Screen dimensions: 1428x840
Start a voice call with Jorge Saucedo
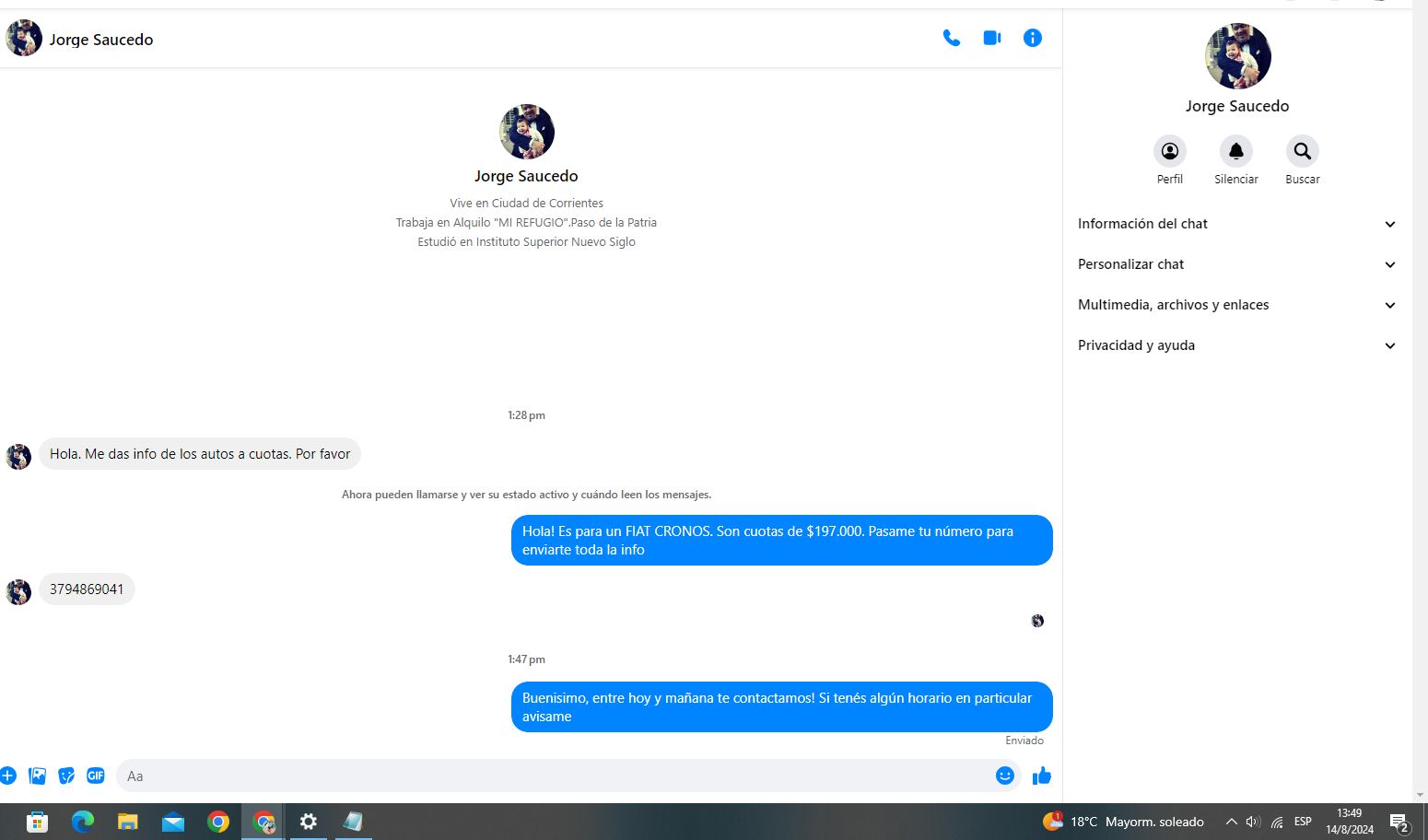click(951, 39)
